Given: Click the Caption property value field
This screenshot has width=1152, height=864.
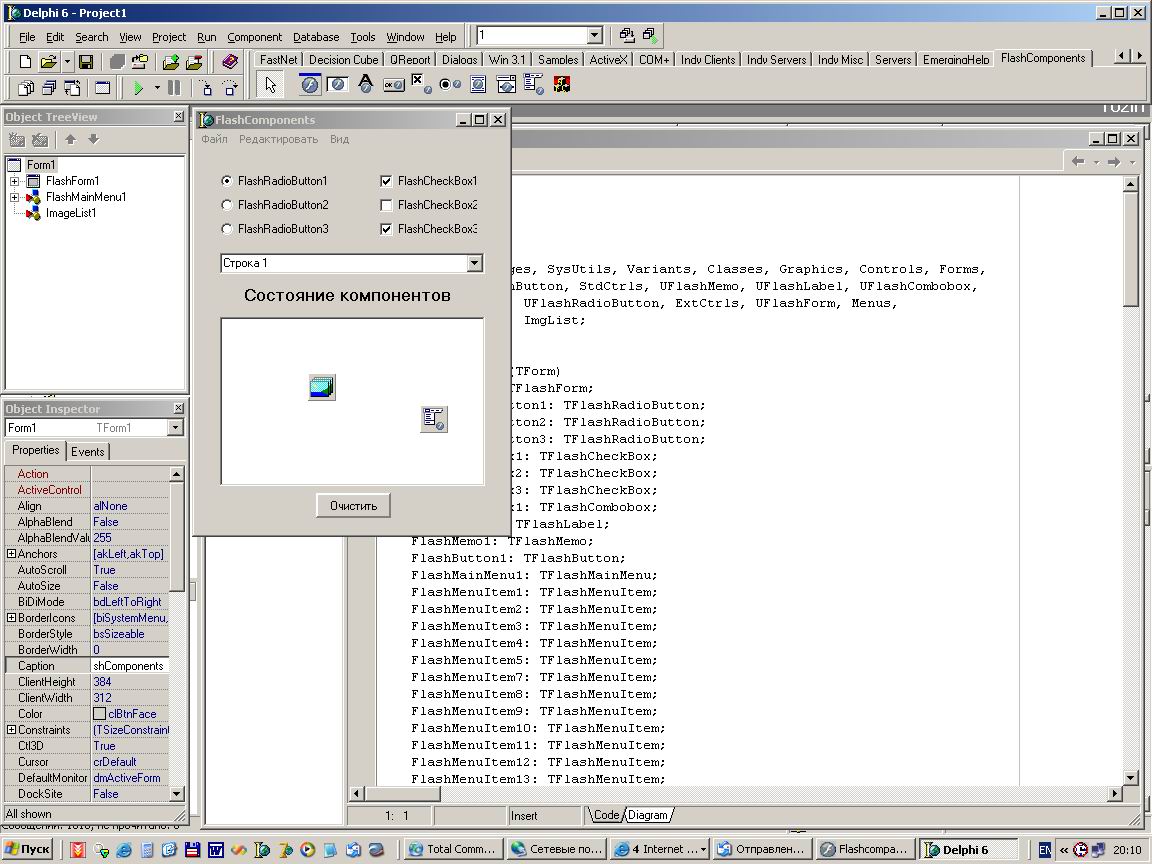Looking at the screenshot, I should click(129, 666).
